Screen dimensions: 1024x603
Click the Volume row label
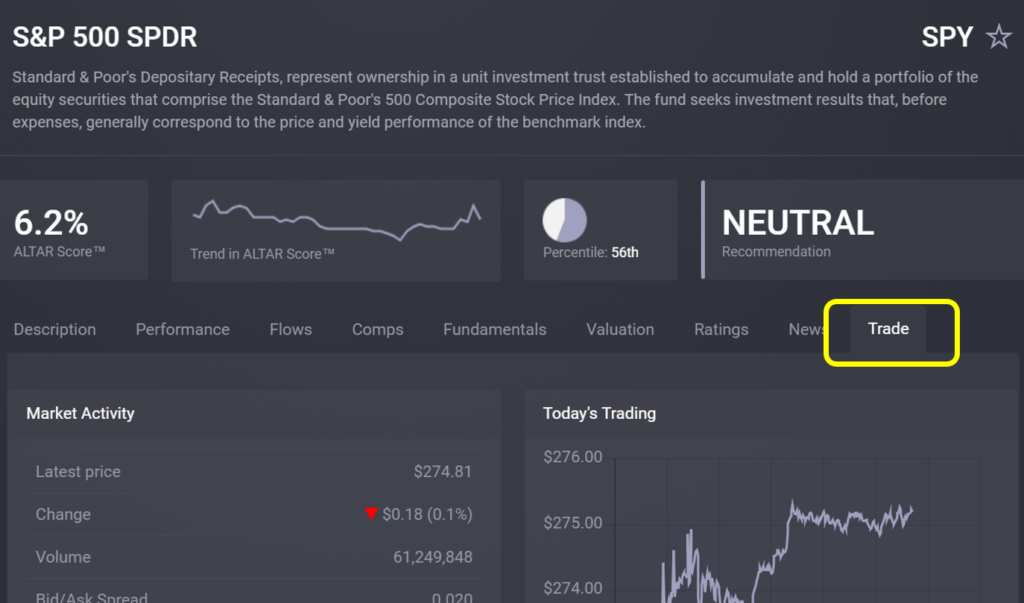(x=63, y=557)
